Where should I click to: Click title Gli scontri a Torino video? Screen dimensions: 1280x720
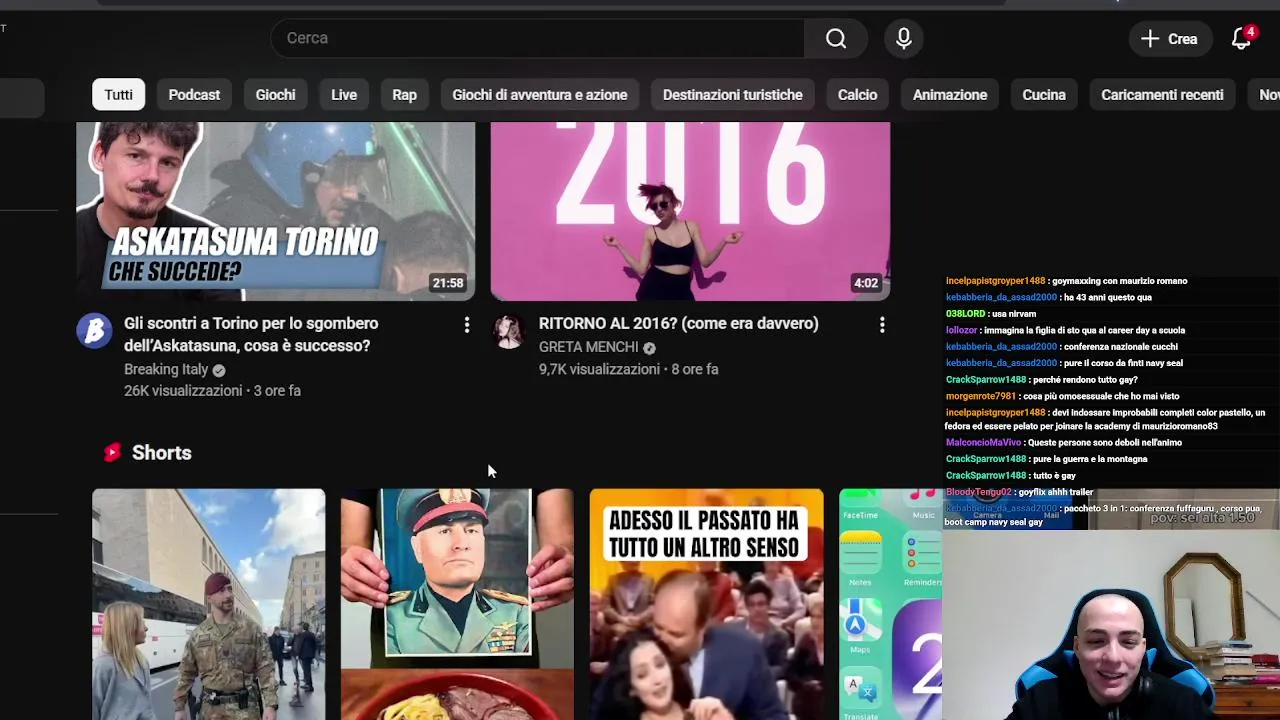tap(251, 334)
